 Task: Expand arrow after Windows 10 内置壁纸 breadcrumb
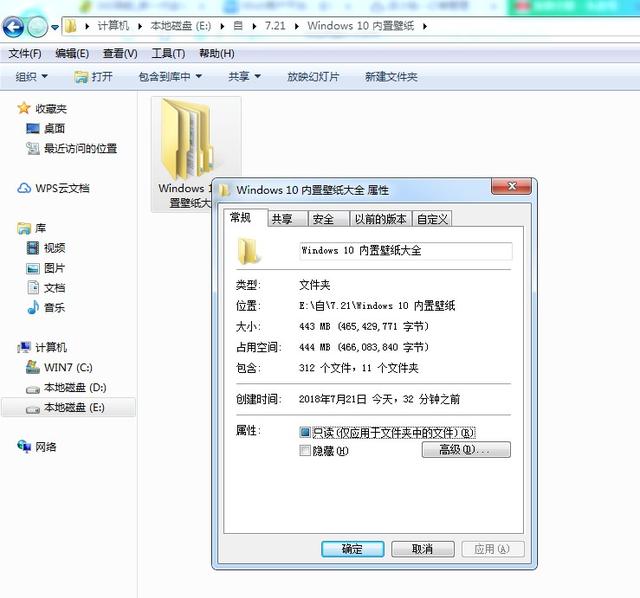[425, 27]
